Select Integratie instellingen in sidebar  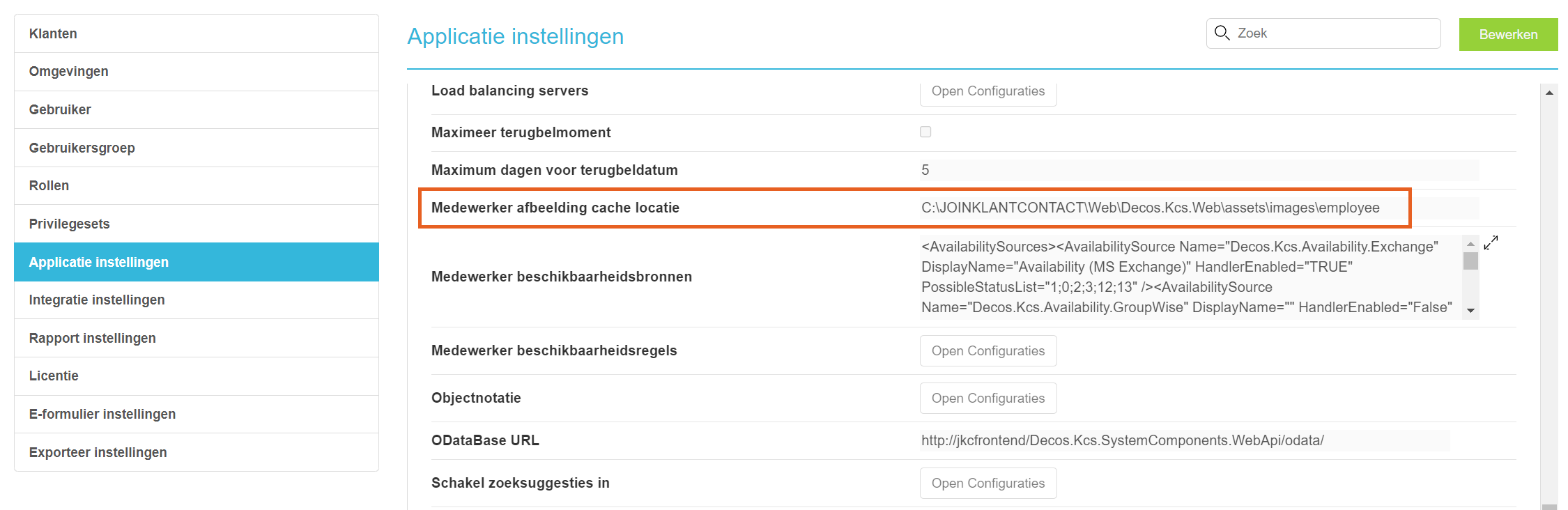point(197,300)
